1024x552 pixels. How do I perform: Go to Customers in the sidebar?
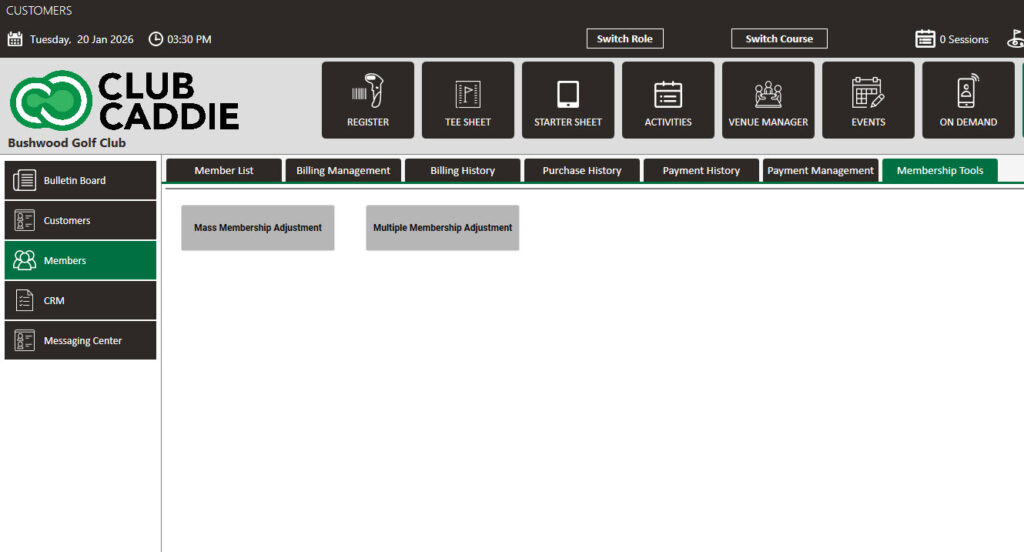click(80, 221)
